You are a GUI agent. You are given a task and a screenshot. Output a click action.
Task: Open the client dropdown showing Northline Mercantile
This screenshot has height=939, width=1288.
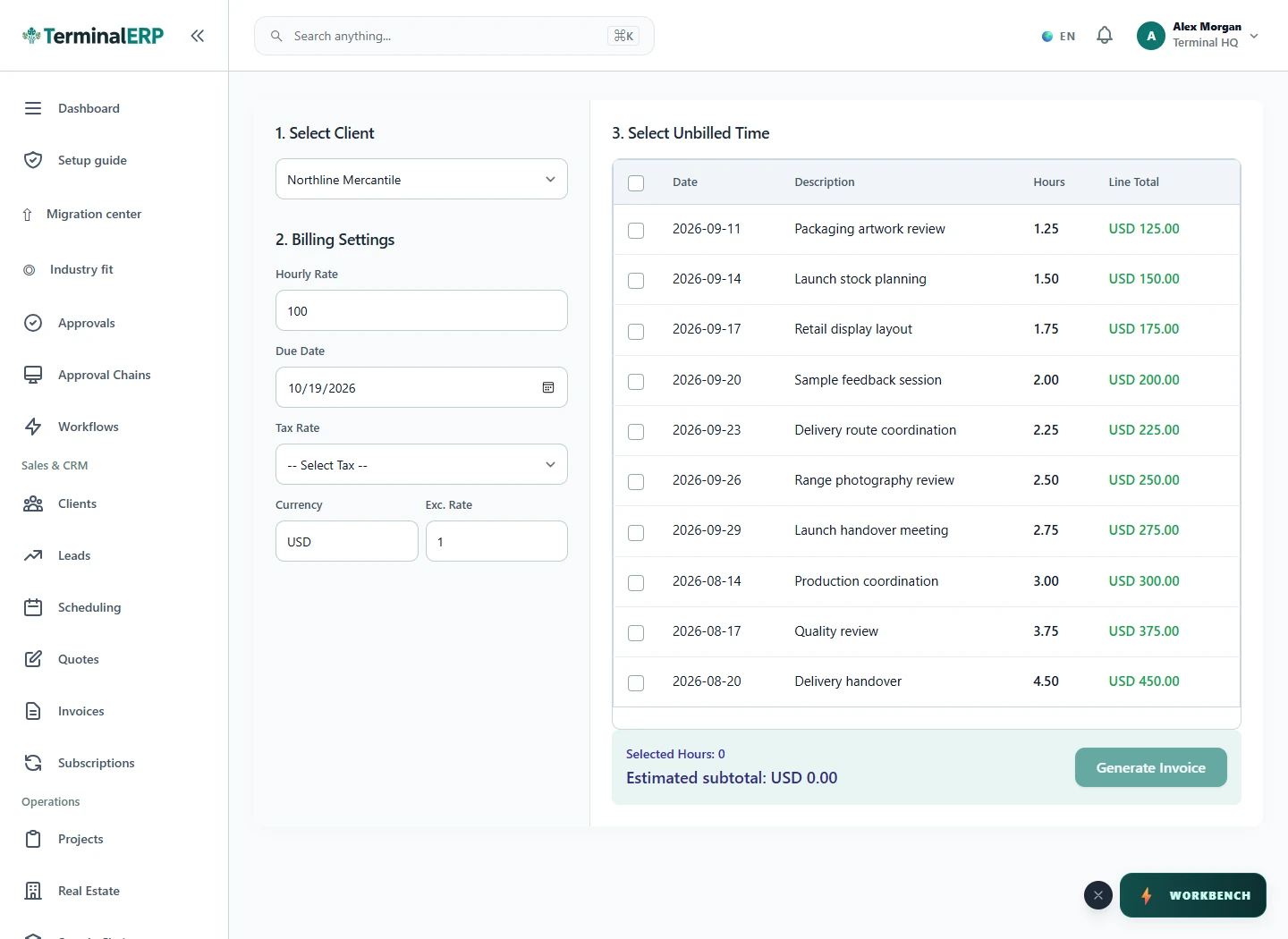[x=421, y=179]
